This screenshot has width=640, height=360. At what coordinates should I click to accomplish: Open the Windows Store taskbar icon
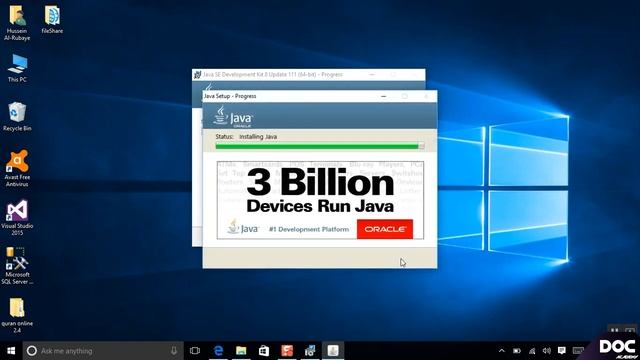pos(264,351)
